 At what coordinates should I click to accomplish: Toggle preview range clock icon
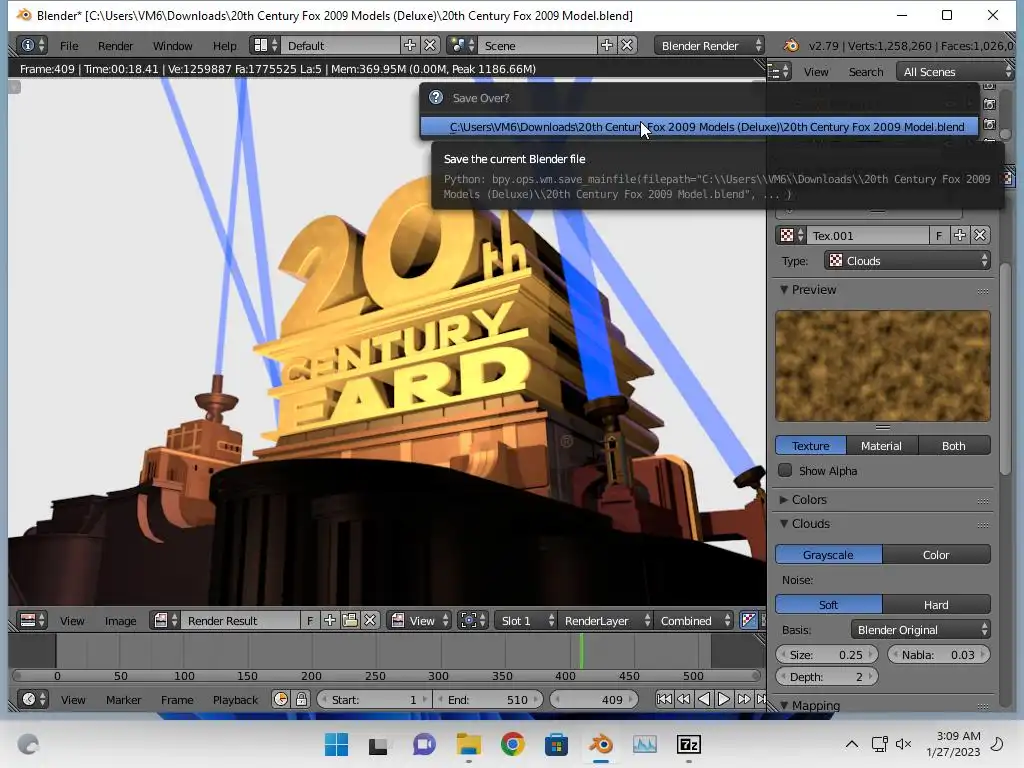(x=281, y=699)
